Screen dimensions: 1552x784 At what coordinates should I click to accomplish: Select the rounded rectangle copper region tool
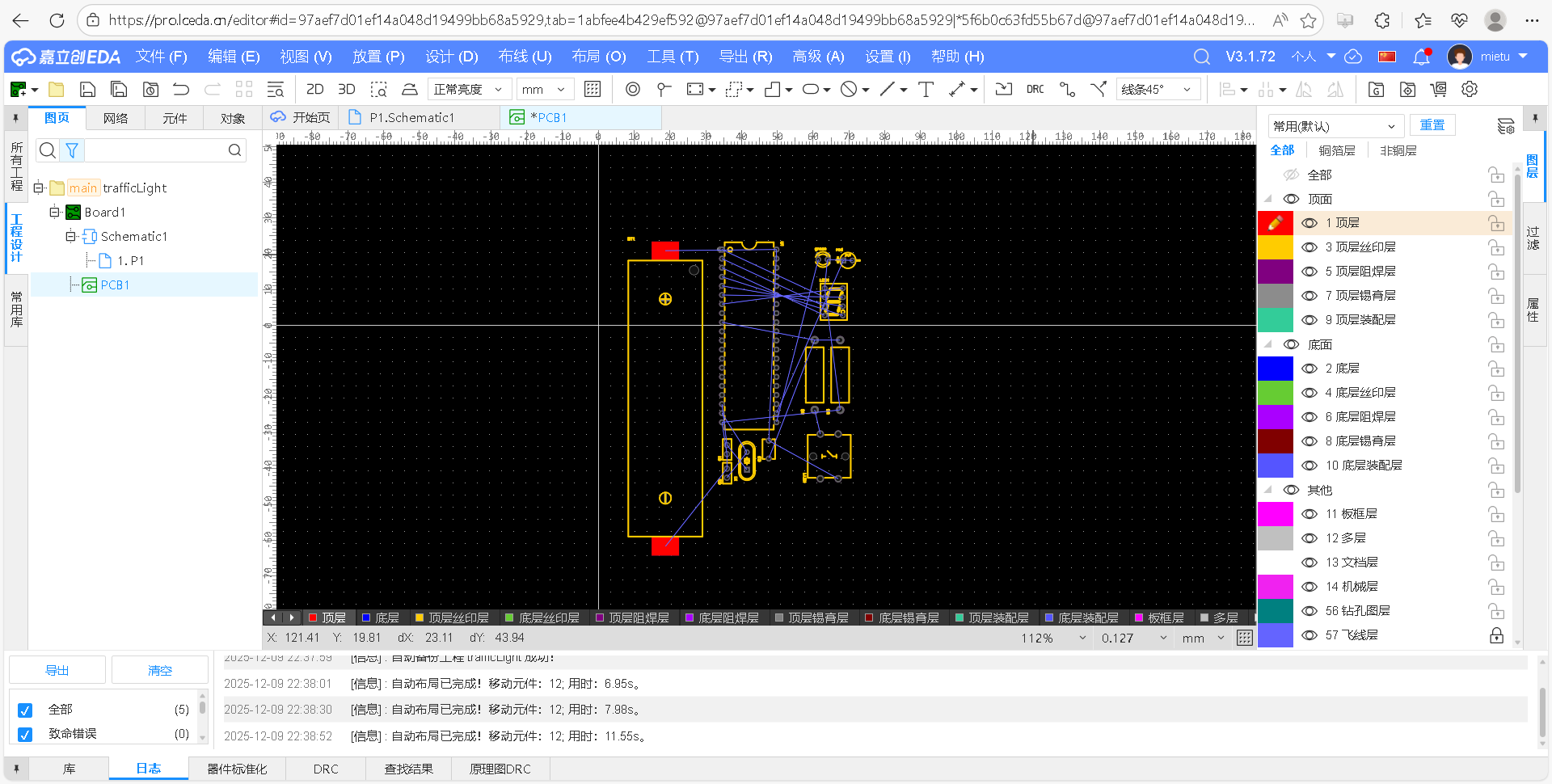[810, 89]
